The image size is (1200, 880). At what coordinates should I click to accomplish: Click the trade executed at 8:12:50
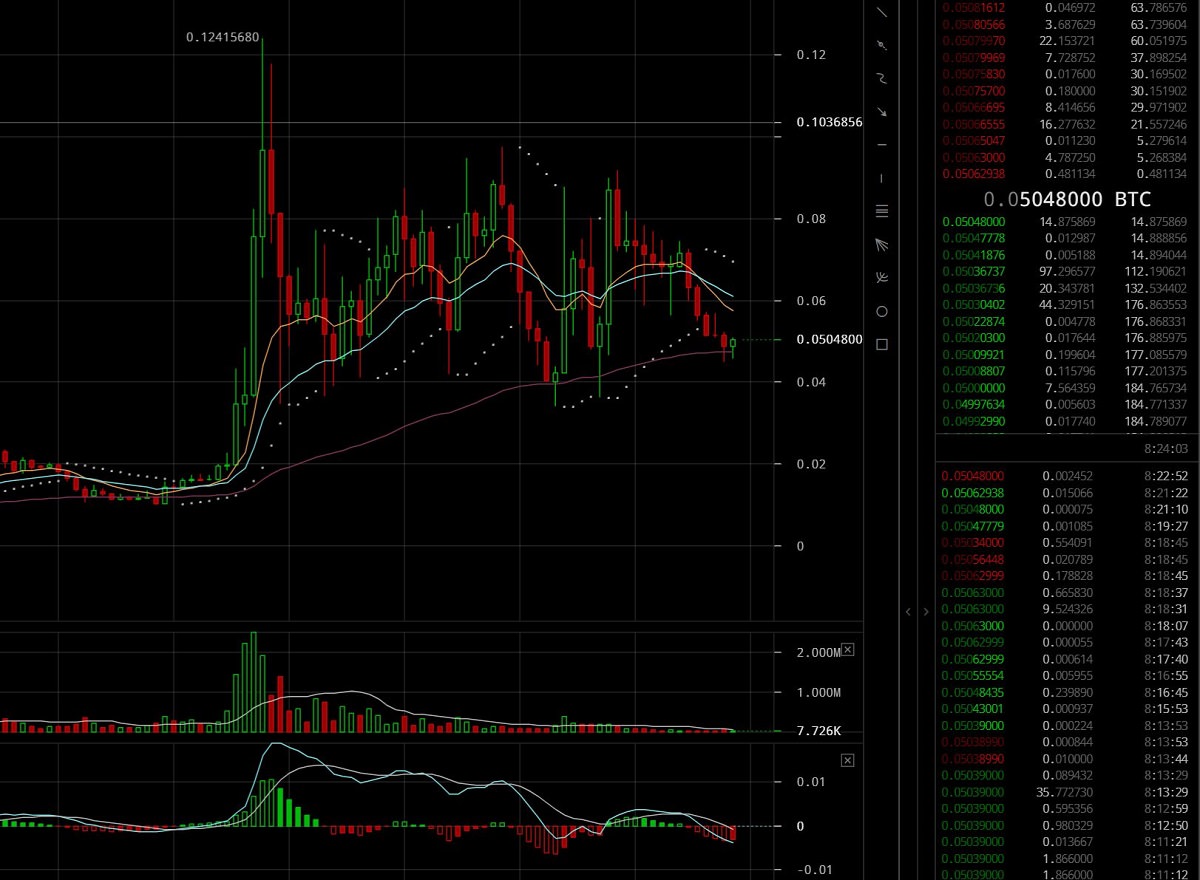pos(1067,825)
